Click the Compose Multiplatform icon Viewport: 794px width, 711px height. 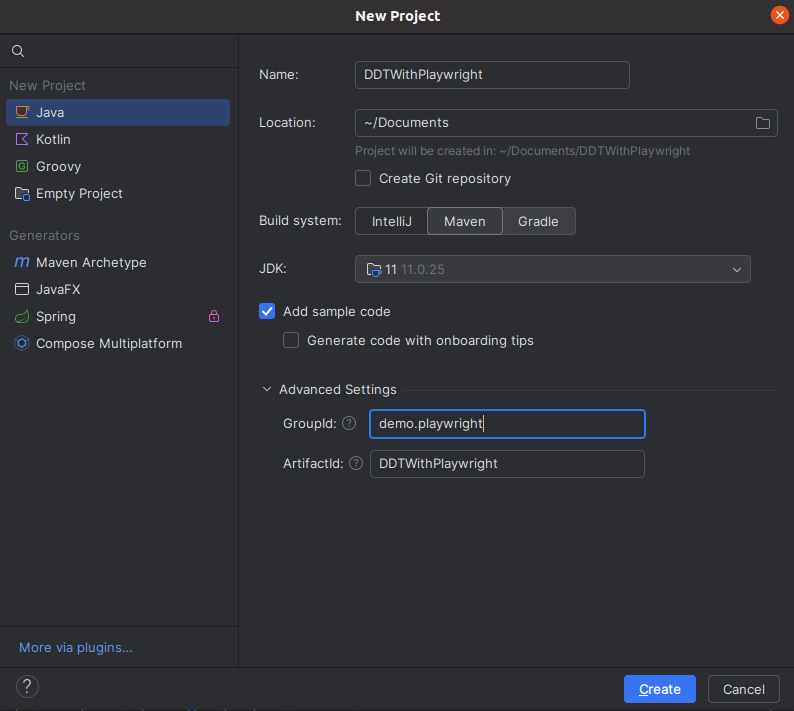coord(21,343)
